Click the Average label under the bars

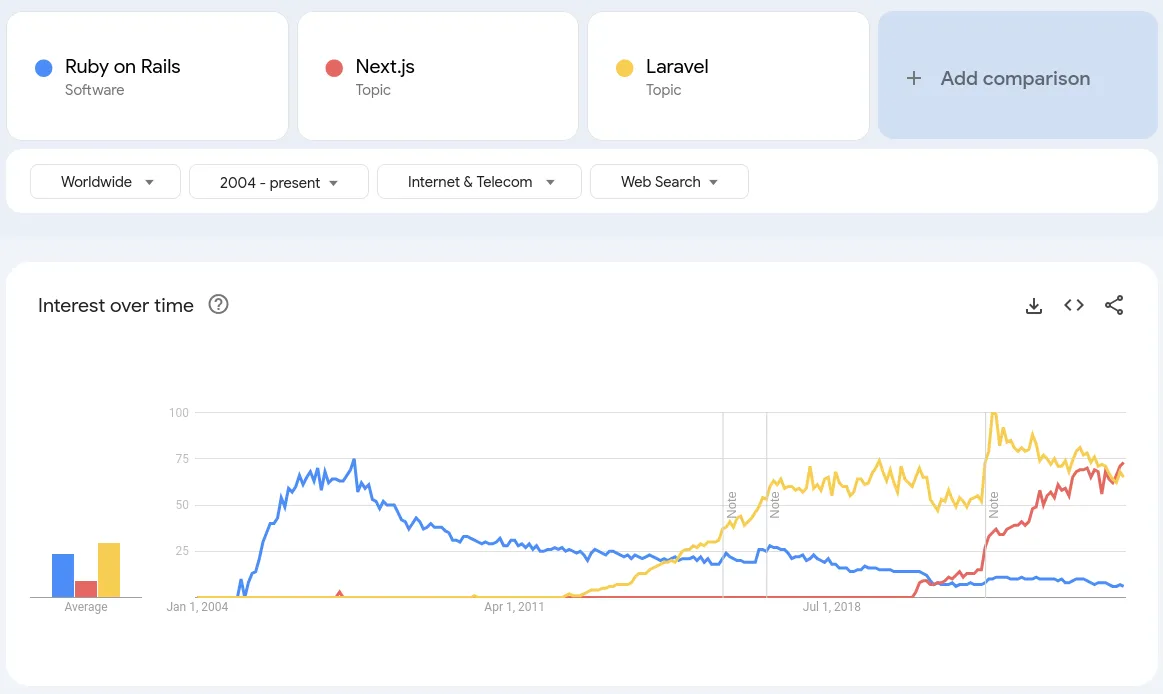86,607
